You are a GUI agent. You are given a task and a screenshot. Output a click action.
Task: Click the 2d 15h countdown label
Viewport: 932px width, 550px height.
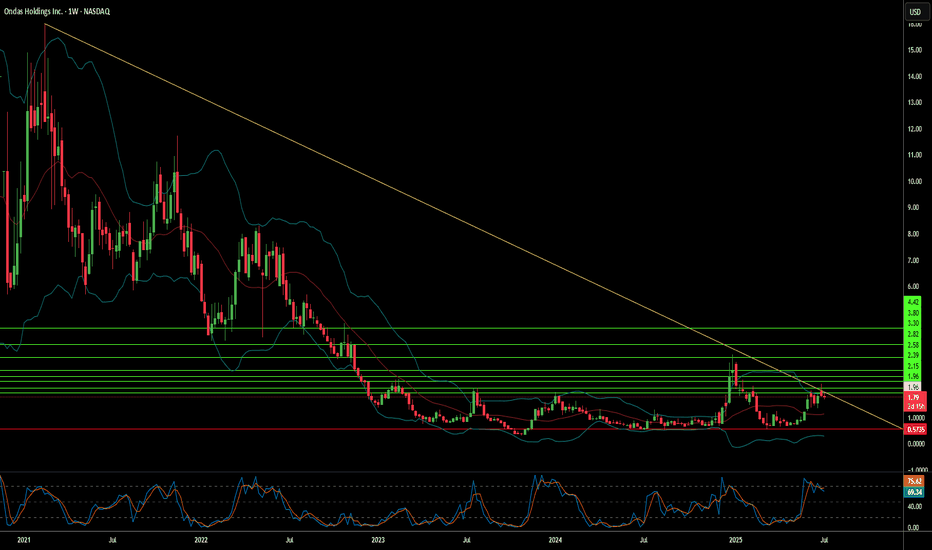[x=915, y=406]
